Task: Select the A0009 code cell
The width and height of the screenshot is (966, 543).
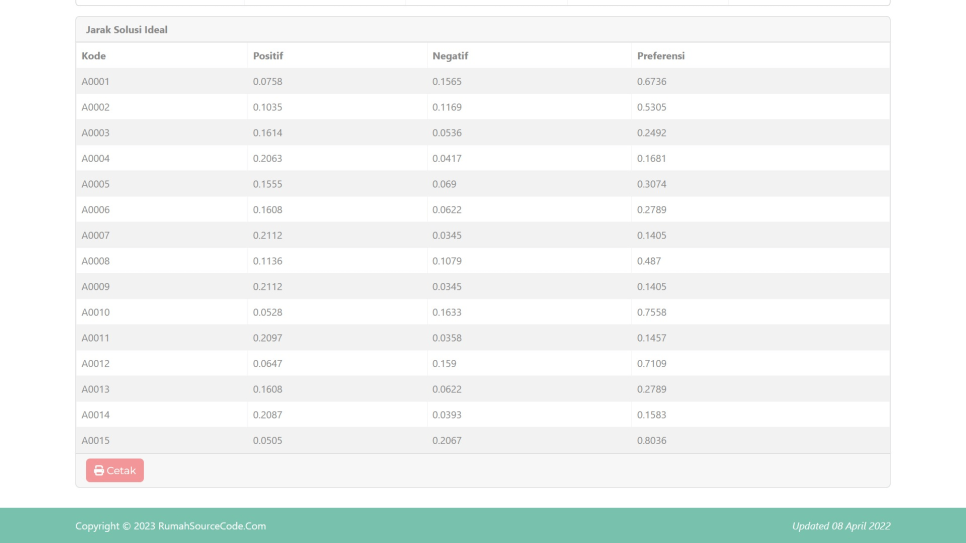Action: point(95,287)
